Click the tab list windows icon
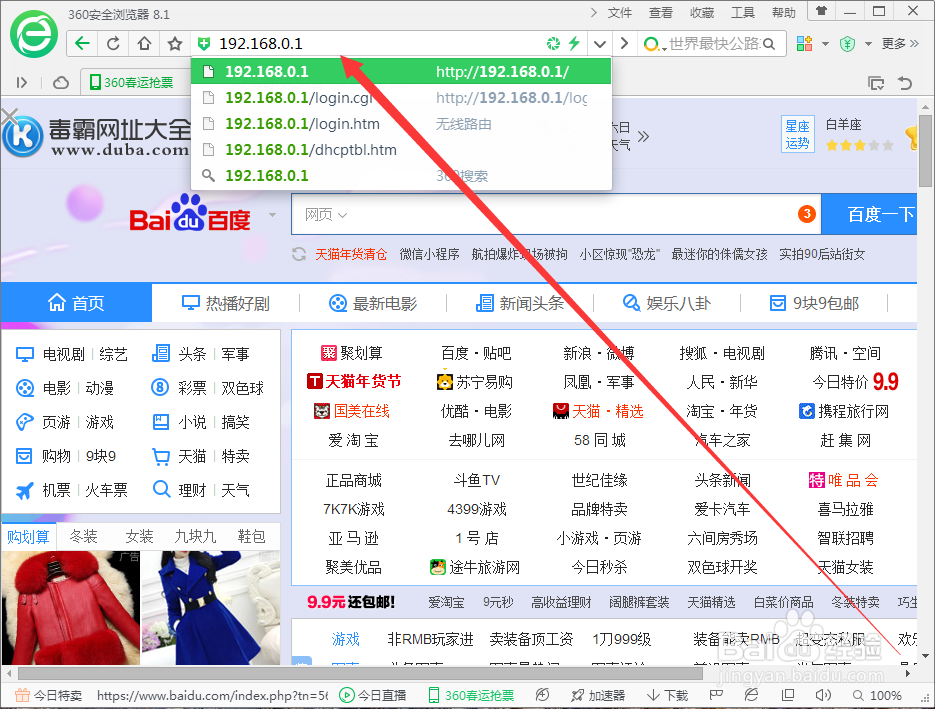 (x=876, y=83)
